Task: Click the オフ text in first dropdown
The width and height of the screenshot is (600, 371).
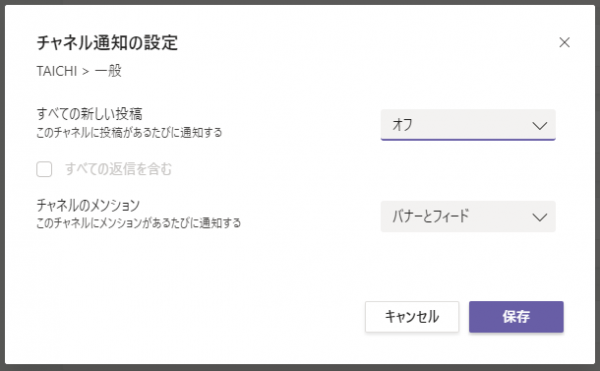Action: tap(402, 125)
